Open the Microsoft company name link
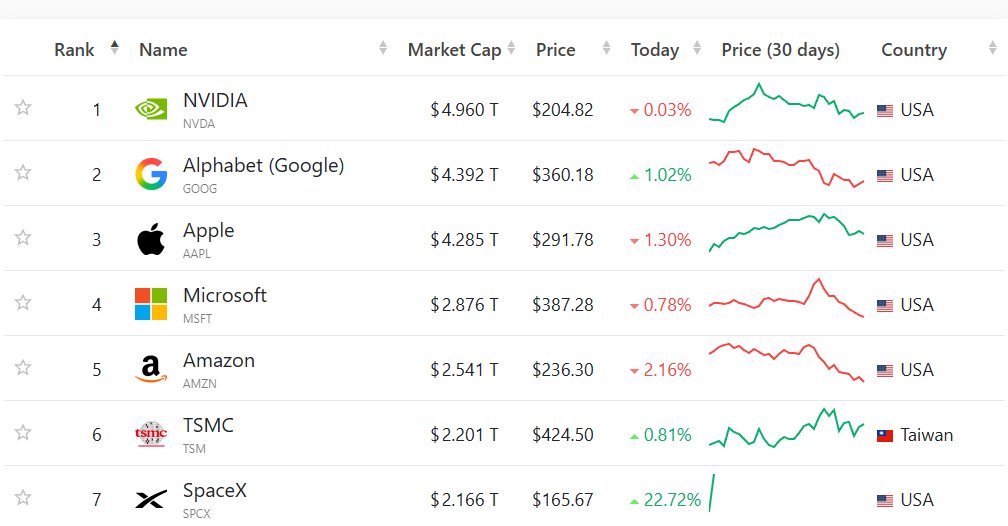Image resolution: width=1008 pixels, height=526 pixels. pyautogui.click(x=225, y=295)
